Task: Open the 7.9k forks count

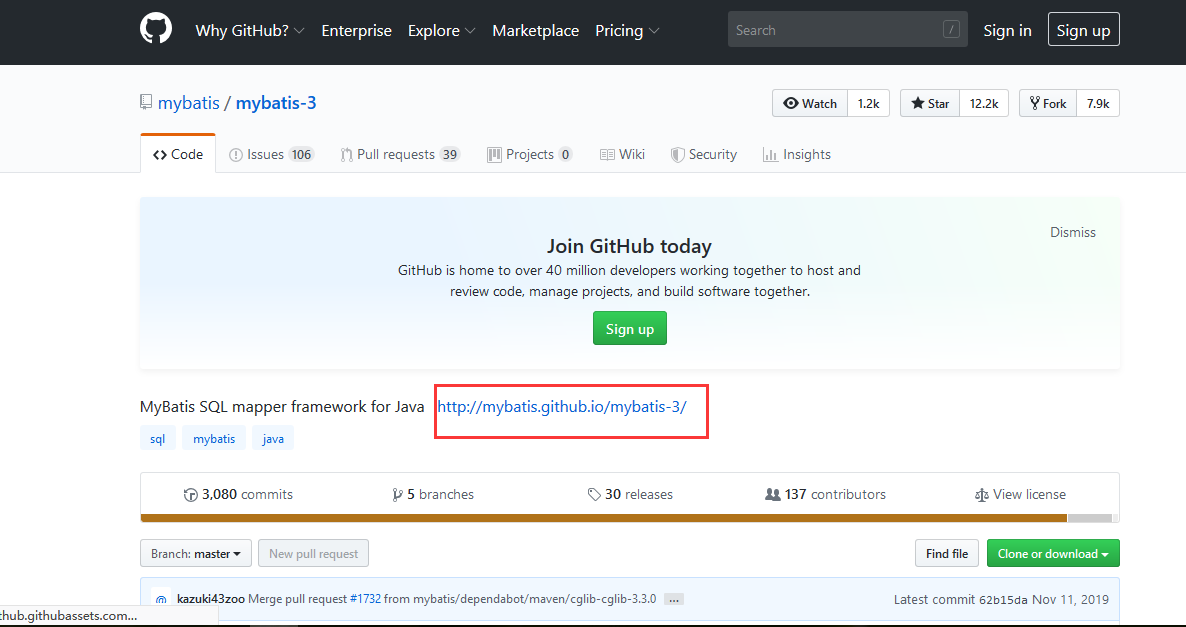Action: point(1098,104)
